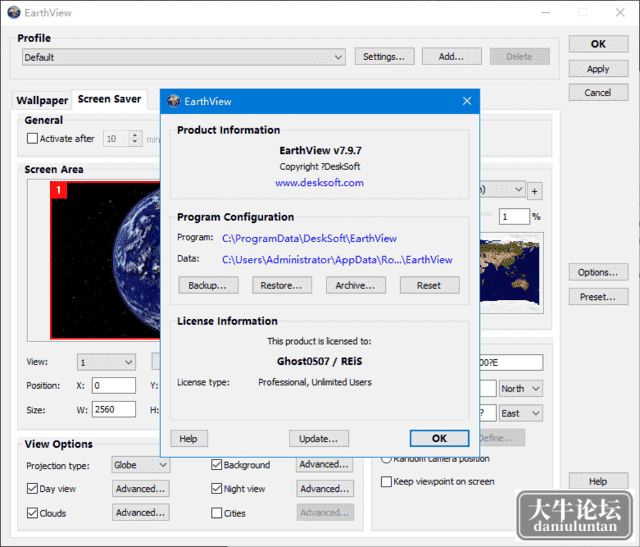The height and width of the screenshot is (547, 640).
Task: Click the red monitor number 1 marker
Action: coord(58,190)
